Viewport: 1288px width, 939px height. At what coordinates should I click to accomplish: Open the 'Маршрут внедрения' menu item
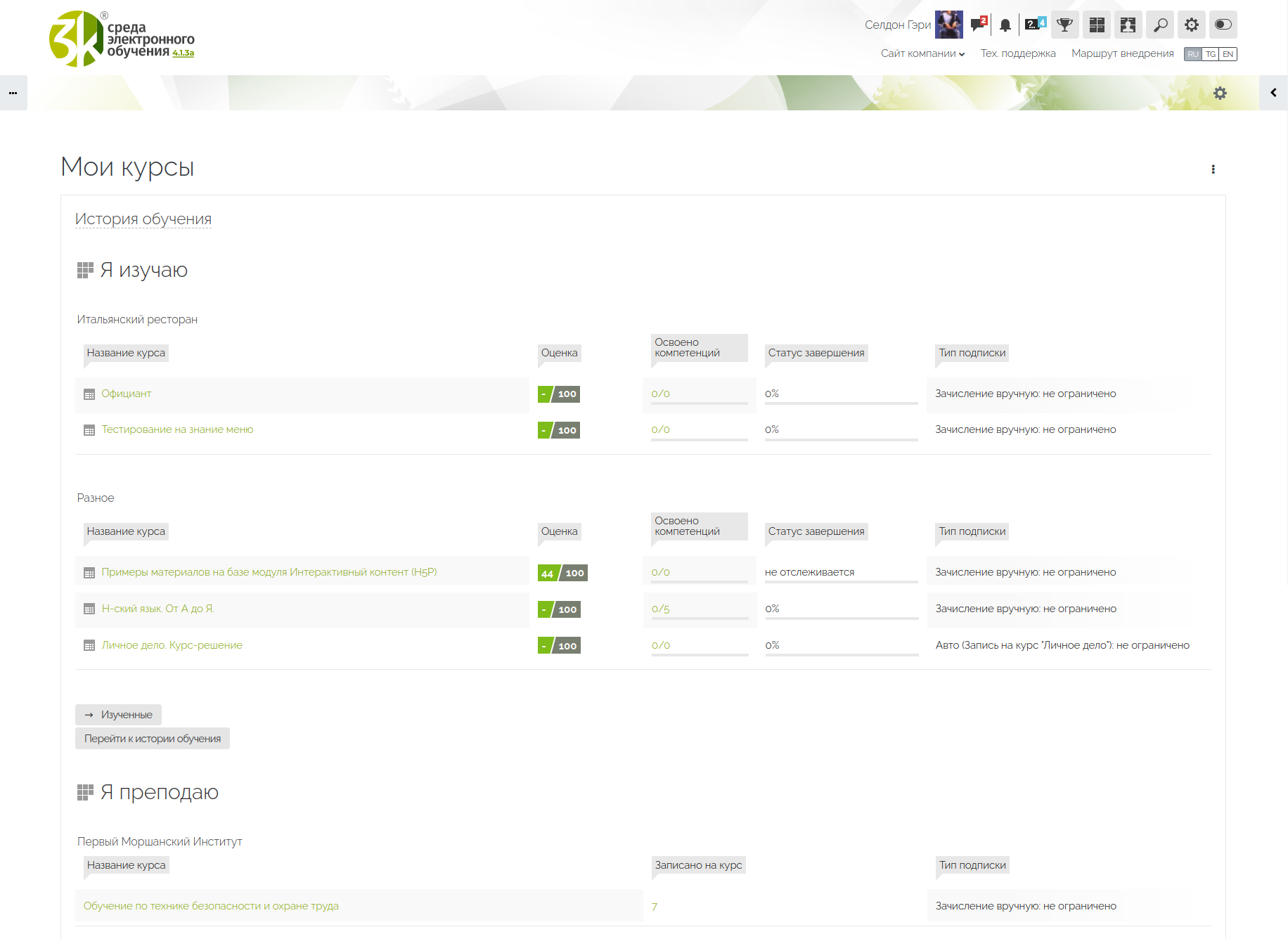pos(1122,53)
